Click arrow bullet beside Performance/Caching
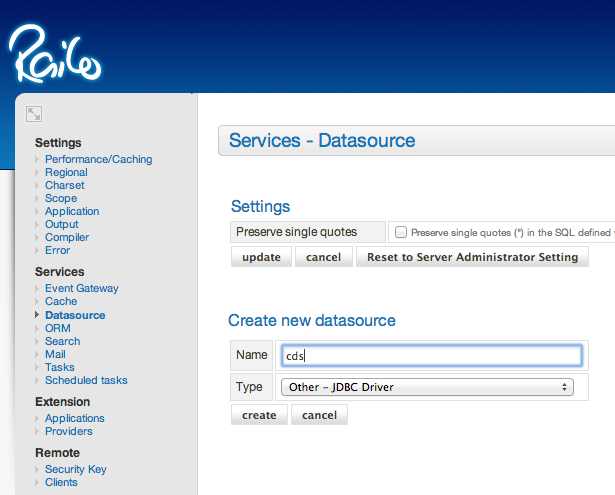The width and height of the screenshot is (615, 495). (37, 159)
